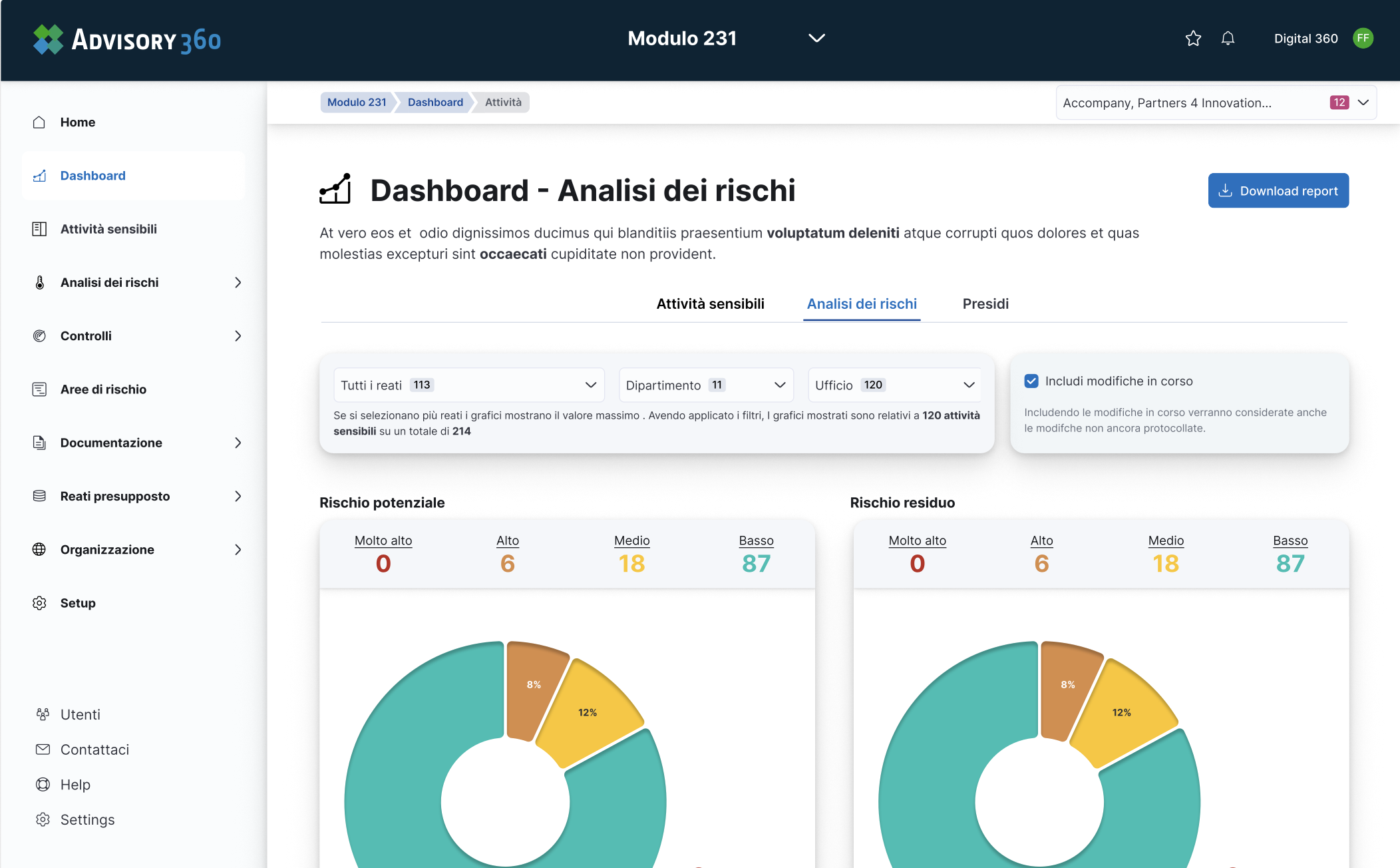Screen dimensions: 1400x868
Task: Switch to the Presidi tab
Action: (x=985, y=304)
